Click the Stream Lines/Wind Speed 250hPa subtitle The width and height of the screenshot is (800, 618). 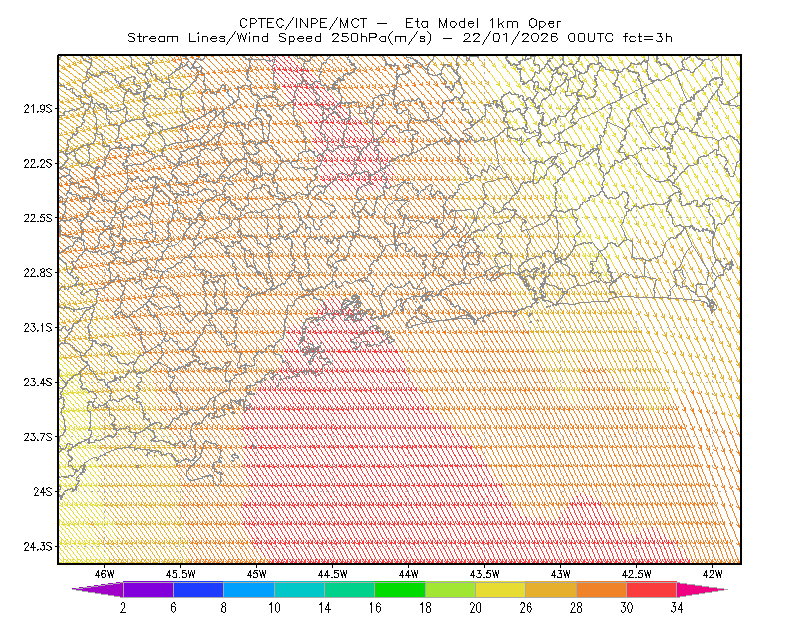tap(280, 38)
